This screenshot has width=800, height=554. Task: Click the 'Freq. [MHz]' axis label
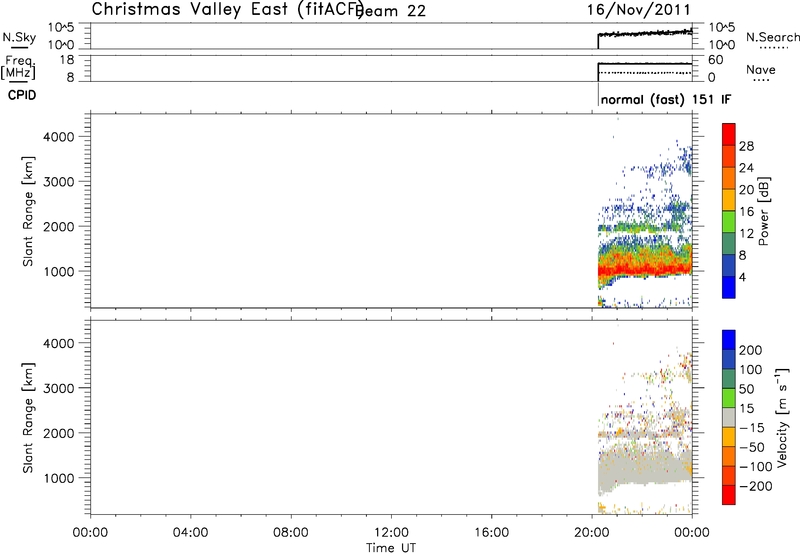[18, 68]
